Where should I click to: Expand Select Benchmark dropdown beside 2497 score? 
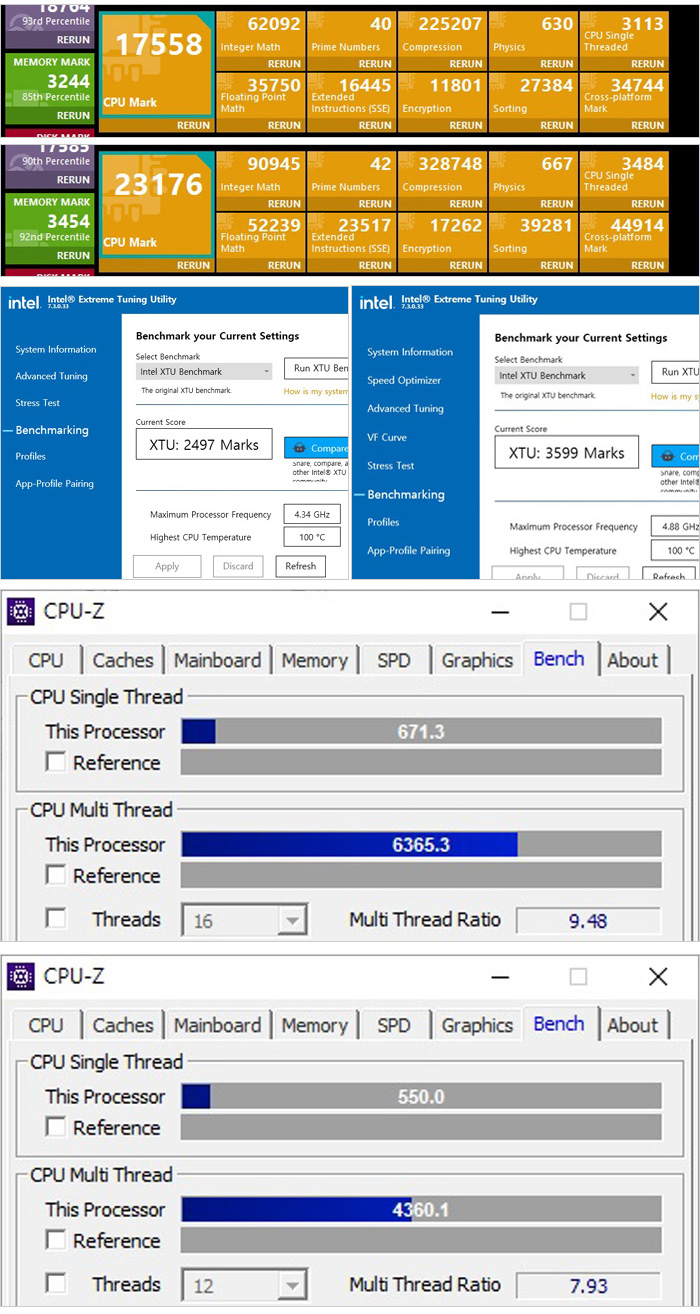tap(204, 371)
